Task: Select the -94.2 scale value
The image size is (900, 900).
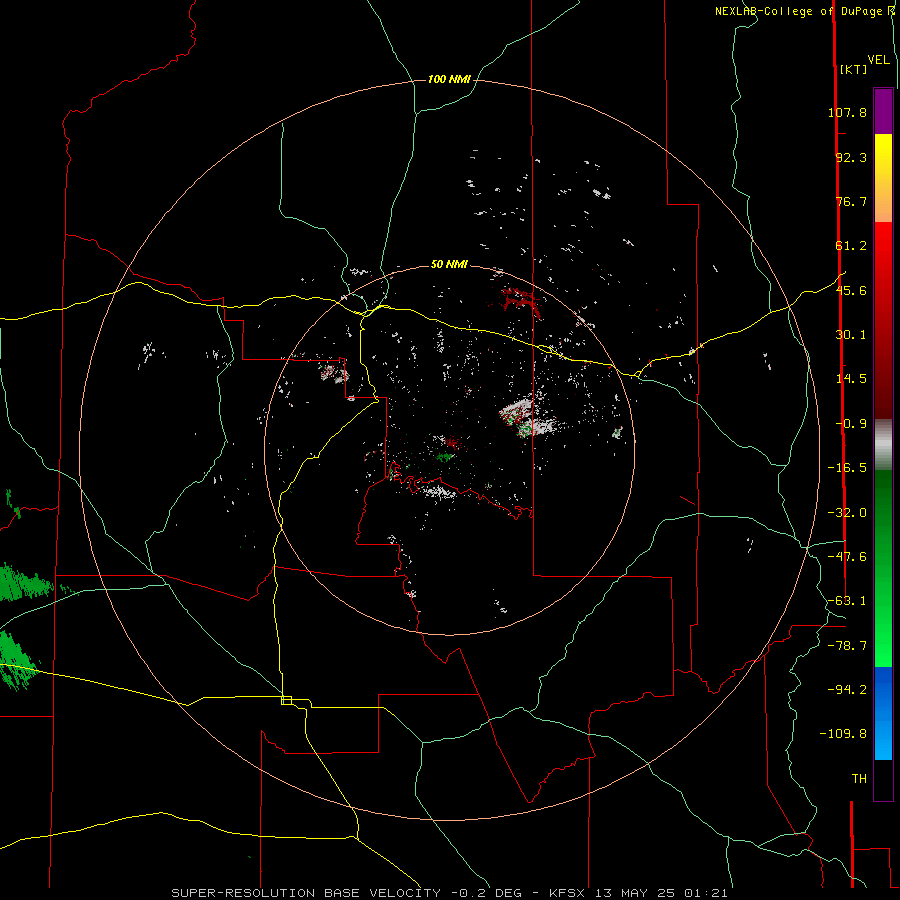Action: 847,689
